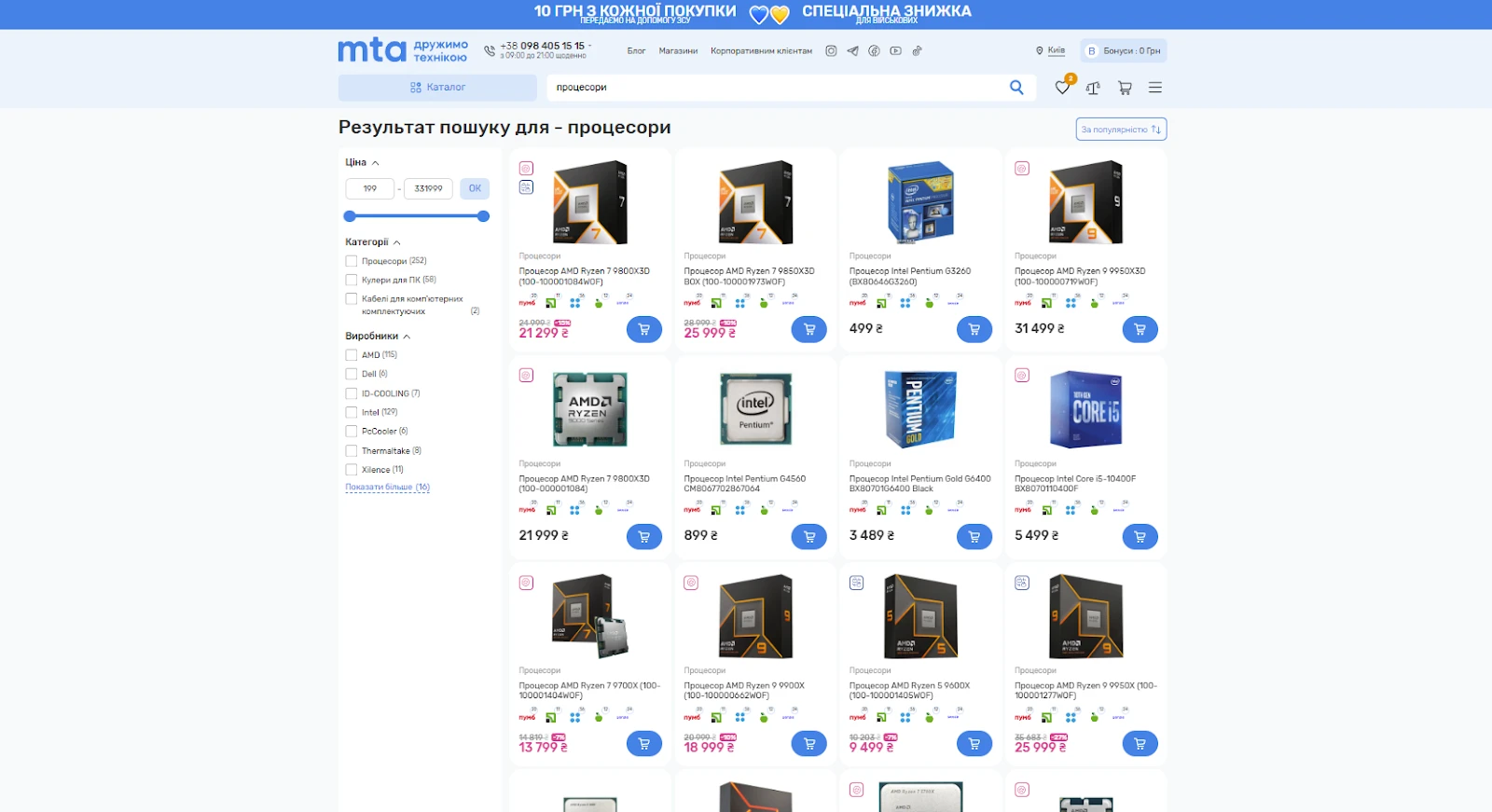Open the За популярністю sort dropdown
The image size is (1492, 812).
(1121, 130)
